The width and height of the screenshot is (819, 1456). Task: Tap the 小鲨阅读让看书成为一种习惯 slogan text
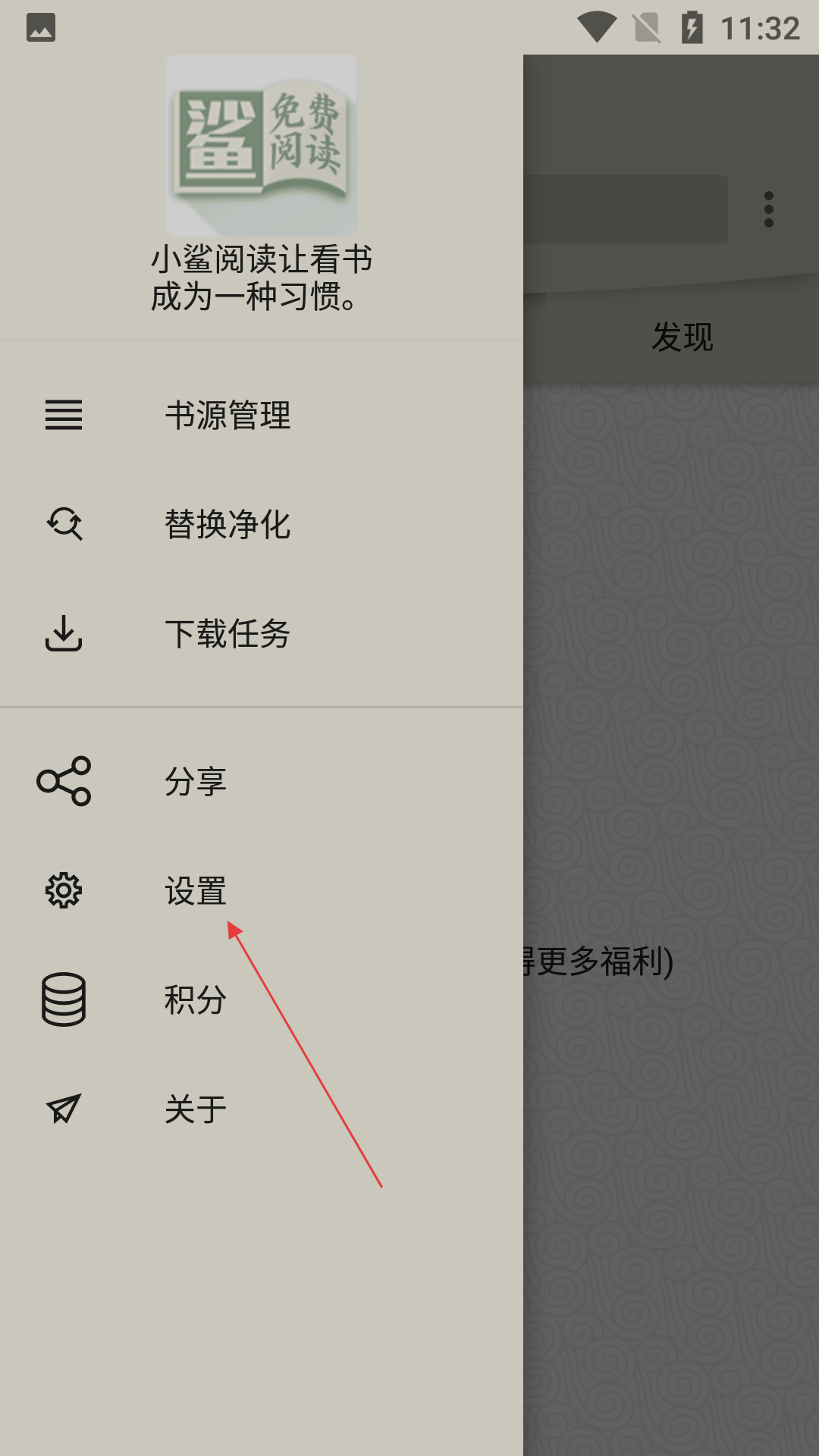[x=262, y=278]
